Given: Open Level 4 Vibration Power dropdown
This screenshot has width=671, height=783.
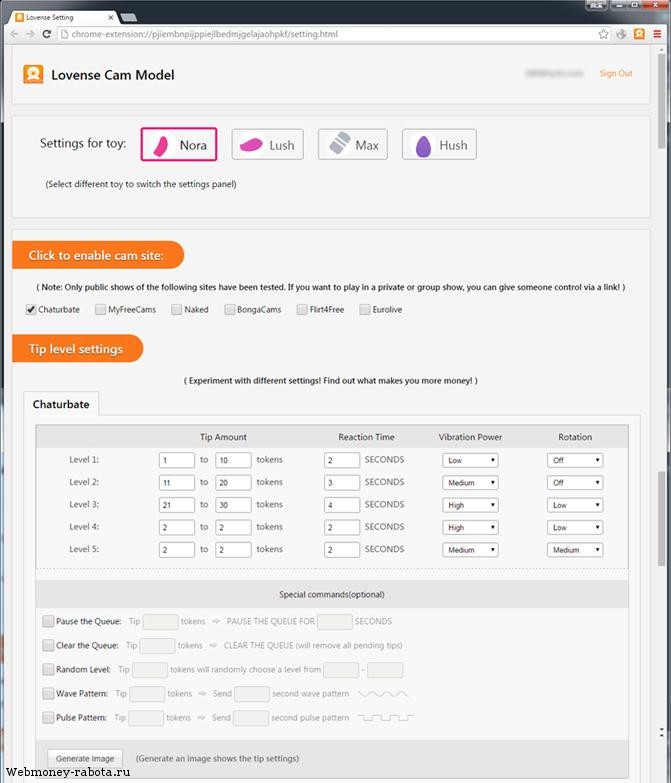Looking at the screenshot, I should click(x=470, y=527).
